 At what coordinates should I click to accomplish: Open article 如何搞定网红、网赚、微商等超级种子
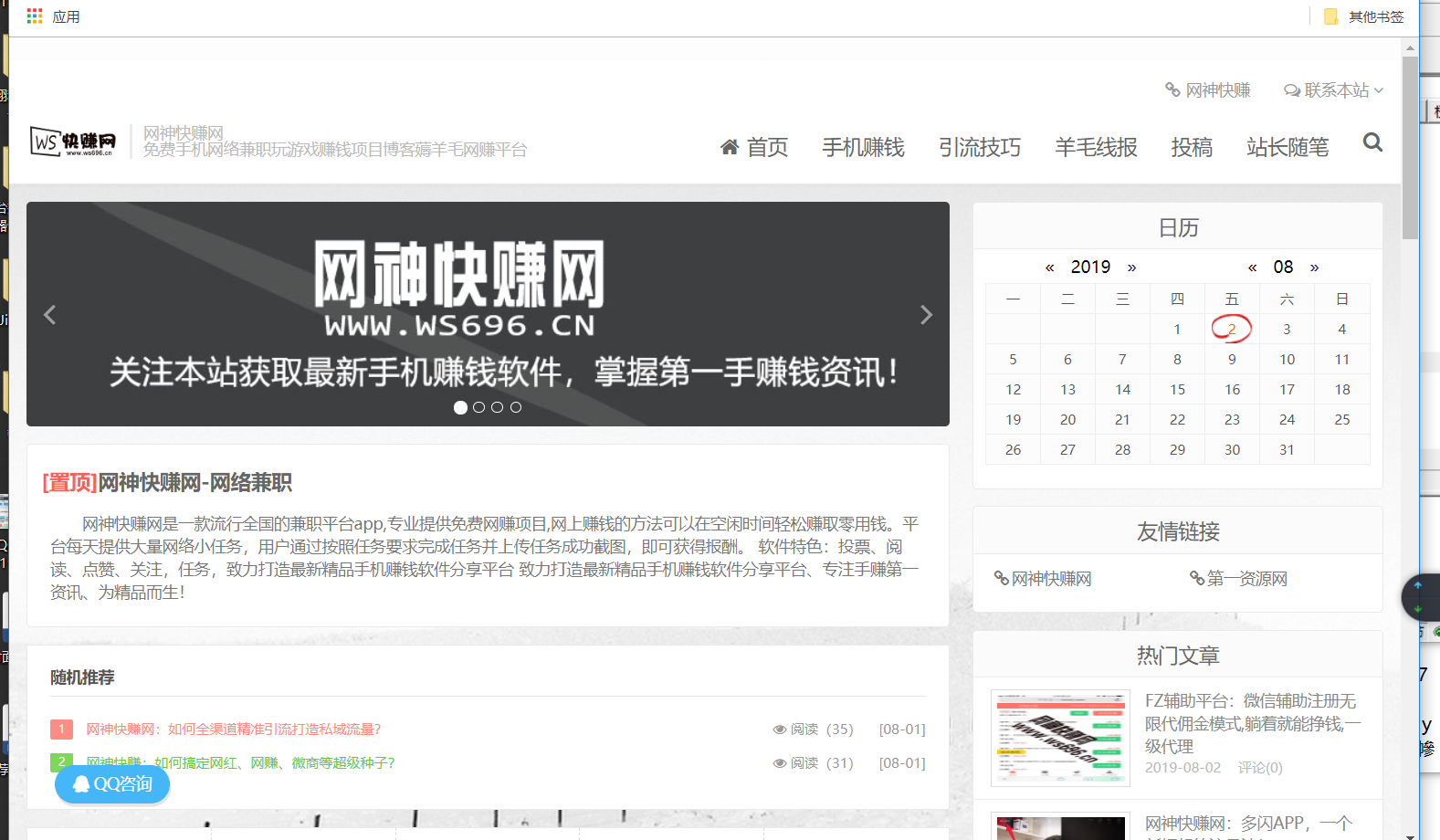(x=240, y=762)
